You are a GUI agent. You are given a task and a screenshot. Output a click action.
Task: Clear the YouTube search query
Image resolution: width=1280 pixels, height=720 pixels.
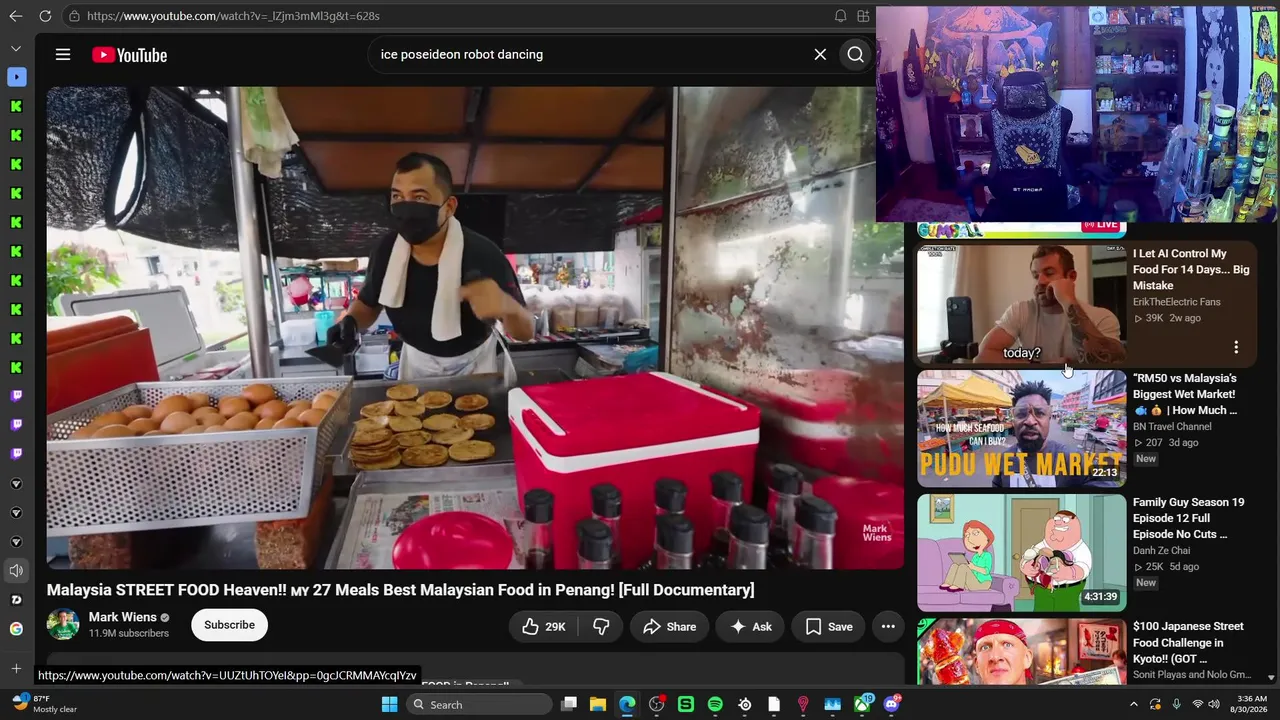(820, 55)
